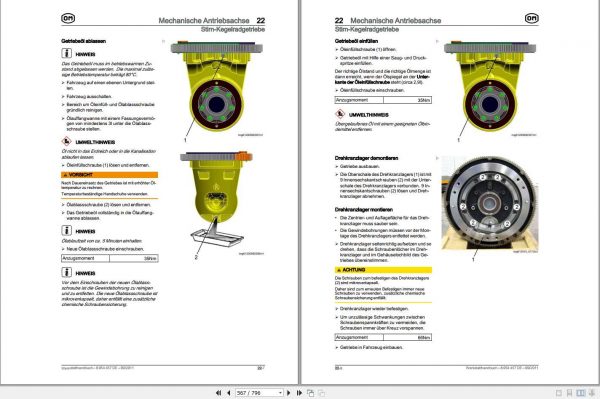Click the top gearbox illustration on left page
The image size is (600, 399).
216,86
